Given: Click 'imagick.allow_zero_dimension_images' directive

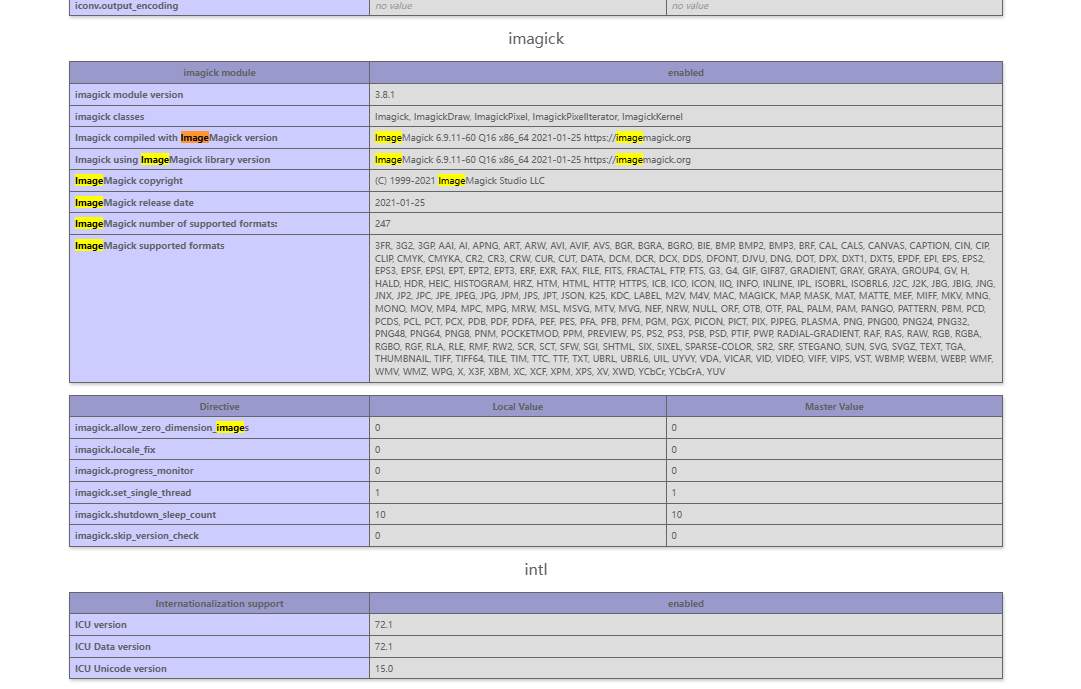Looking at the screenshot, I should 162,428.
